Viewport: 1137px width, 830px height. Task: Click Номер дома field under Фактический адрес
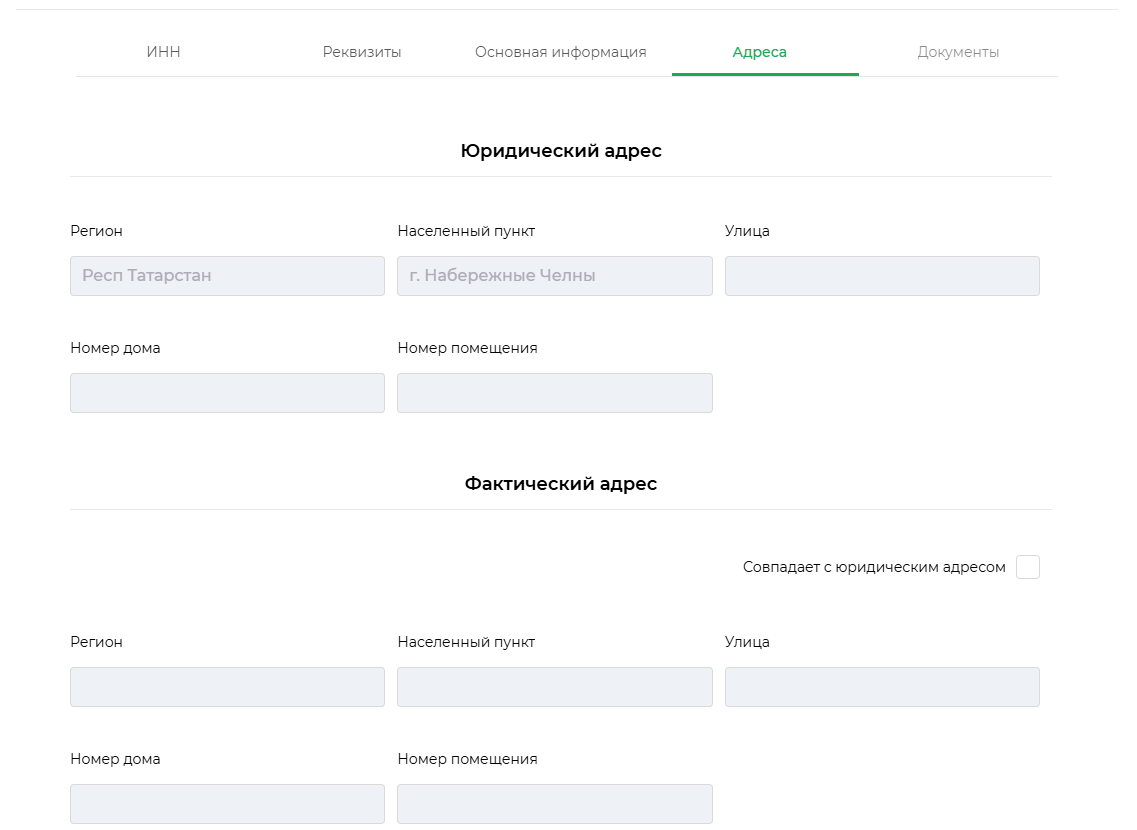(x=228, y=804)
